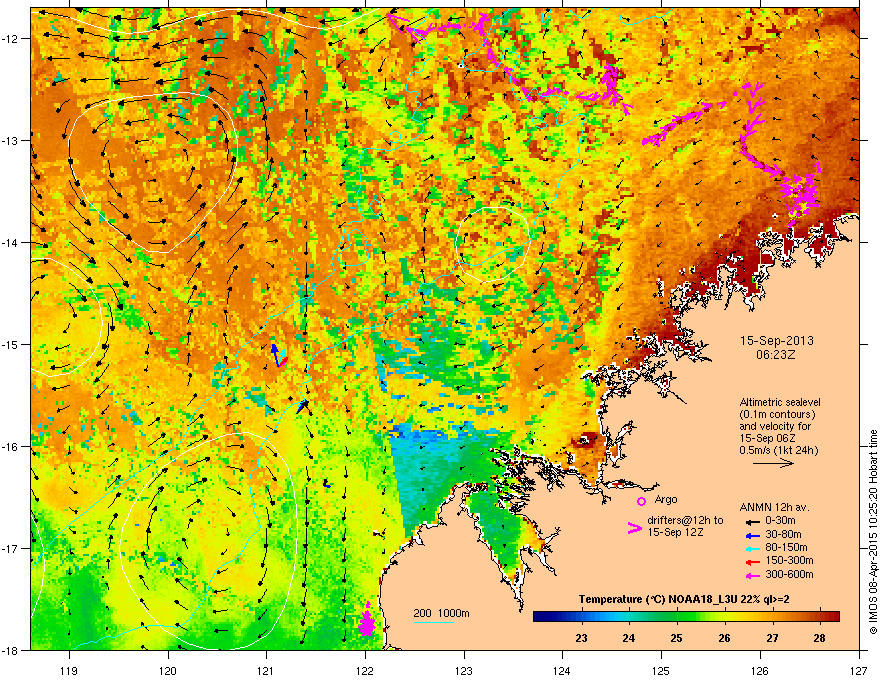Click the '300-600m' depth label
The width and height of the screenshot is (880, 680).
click(789, 575)
